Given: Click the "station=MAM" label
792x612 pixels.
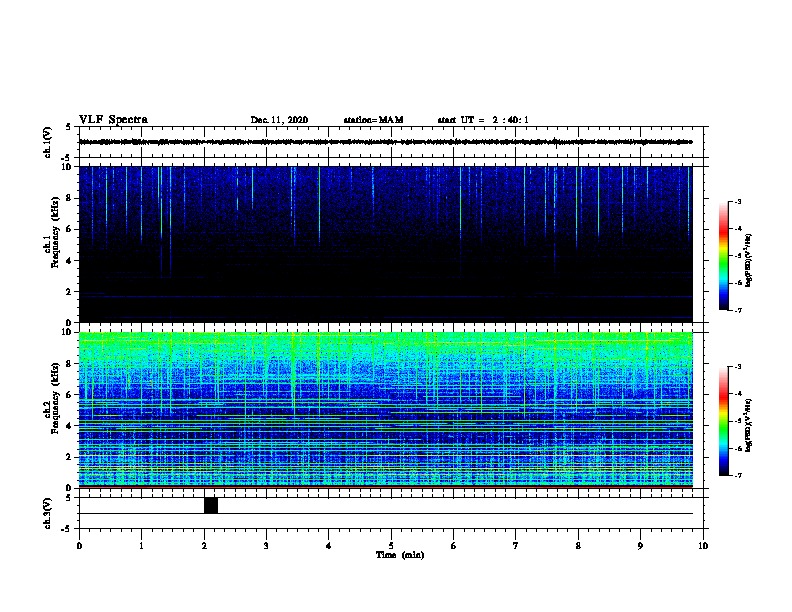Looking at the screenshot, I should [373, 120].
